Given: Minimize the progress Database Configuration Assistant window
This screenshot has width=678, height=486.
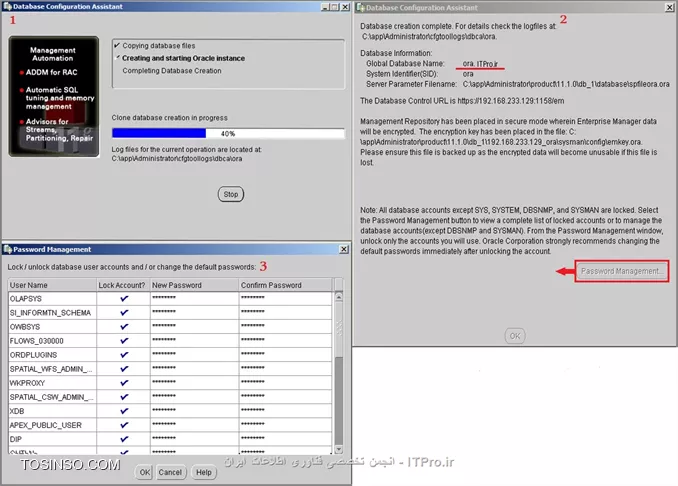Looking at the screenshot, I should click(325, 7).
